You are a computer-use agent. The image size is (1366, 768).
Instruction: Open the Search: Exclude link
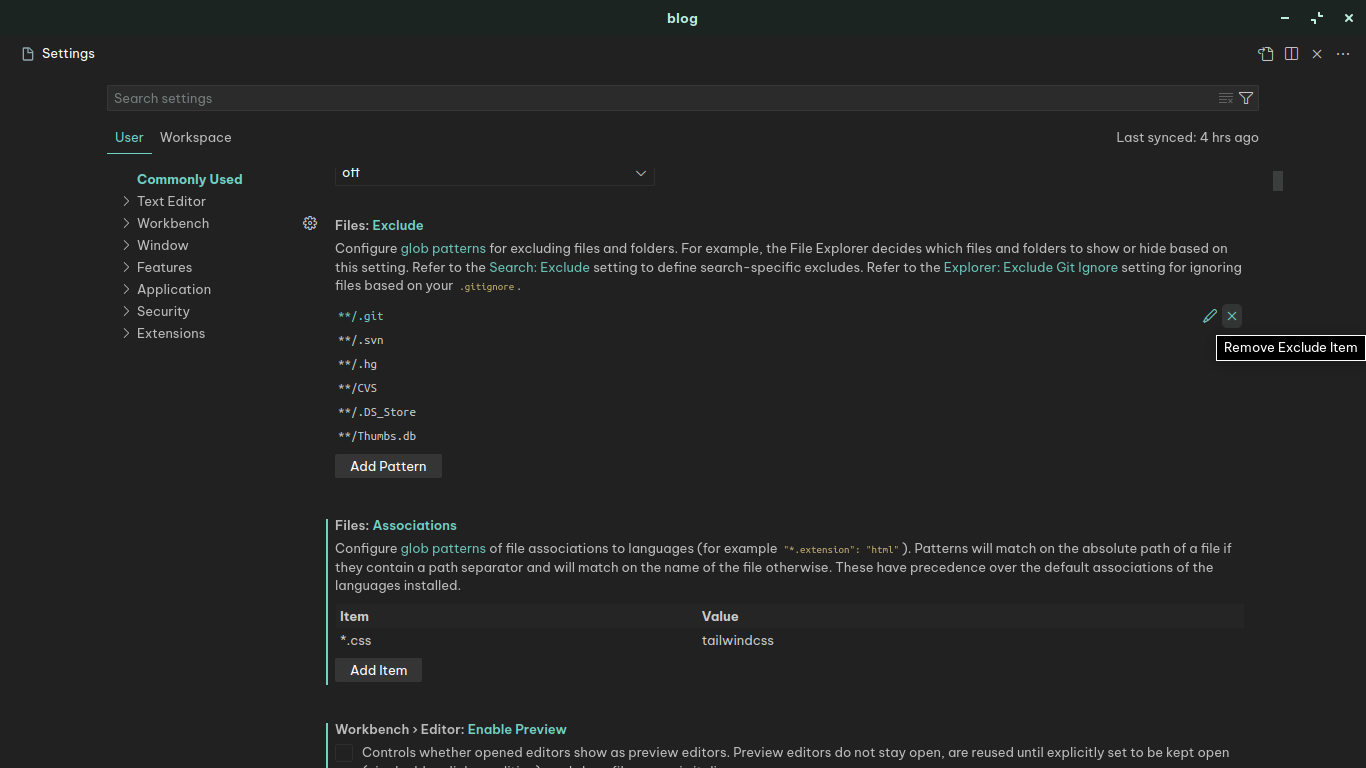click(539, 267)
